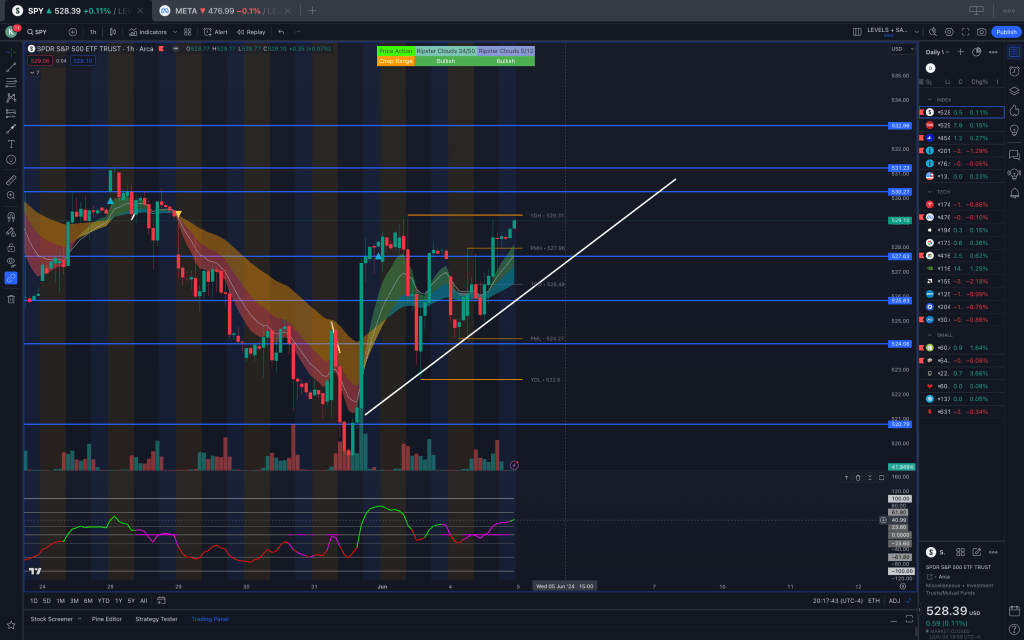This screenshot has width=1024, height=640.
Task: Open the Hotlists flame icon
Action: tap(1014, 109)
